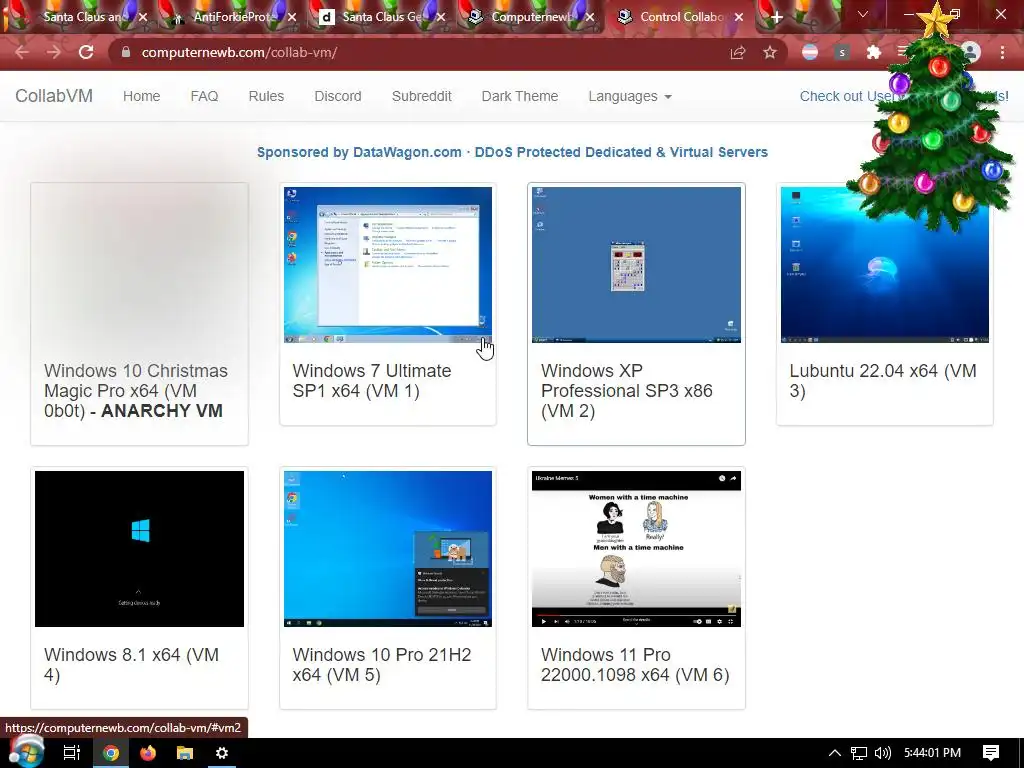Open the Windows 7 Ultimate VM thumbnail
Screen dimensions: 1024x768
point(388,264)
